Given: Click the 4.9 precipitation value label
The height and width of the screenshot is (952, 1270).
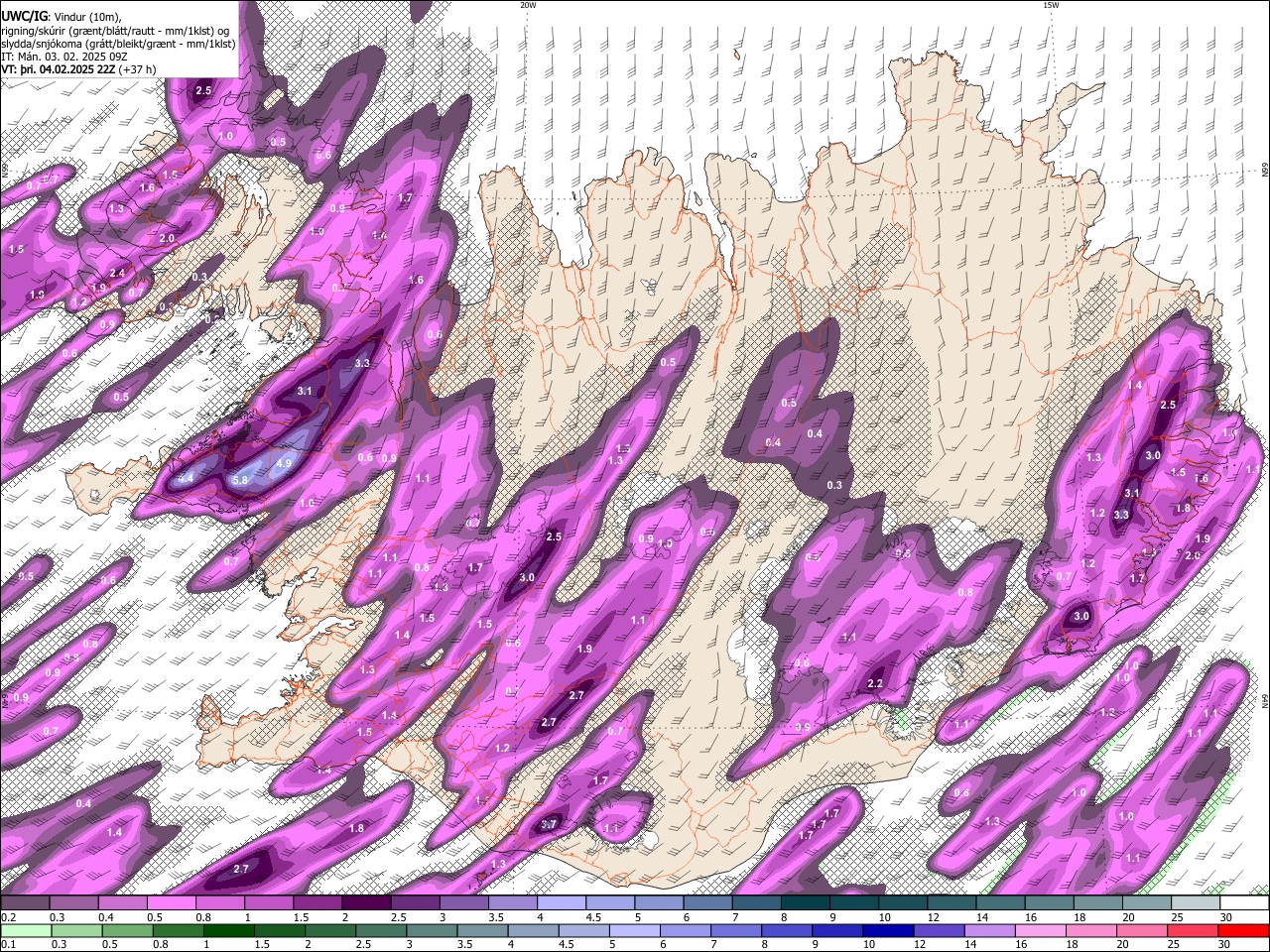Looking at the screenshot, I should pyautogui.click(x=283, y=463).
